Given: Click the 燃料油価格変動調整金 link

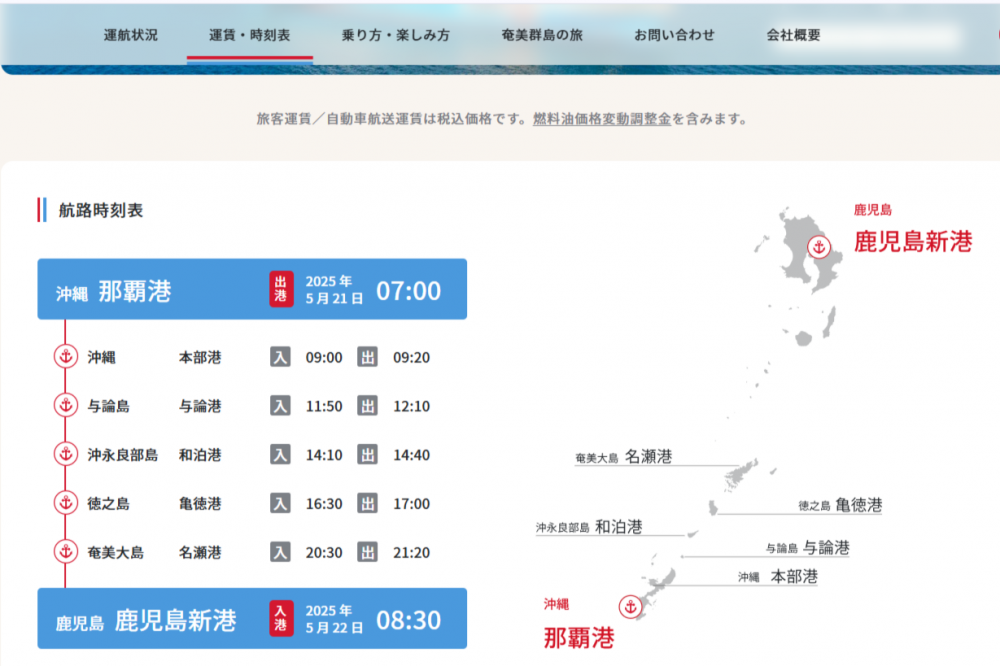Looking at the screenshot, I should click(602, 119).
